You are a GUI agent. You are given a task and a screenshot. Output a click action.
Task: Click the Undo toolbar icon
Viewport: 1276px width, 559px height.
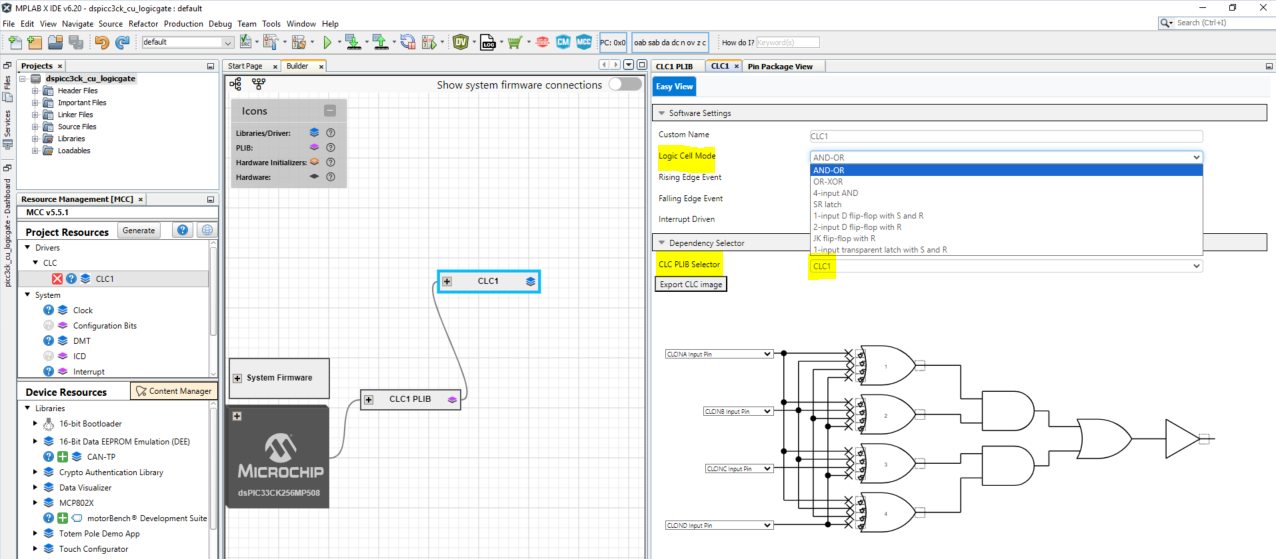[x=102, y=43]
